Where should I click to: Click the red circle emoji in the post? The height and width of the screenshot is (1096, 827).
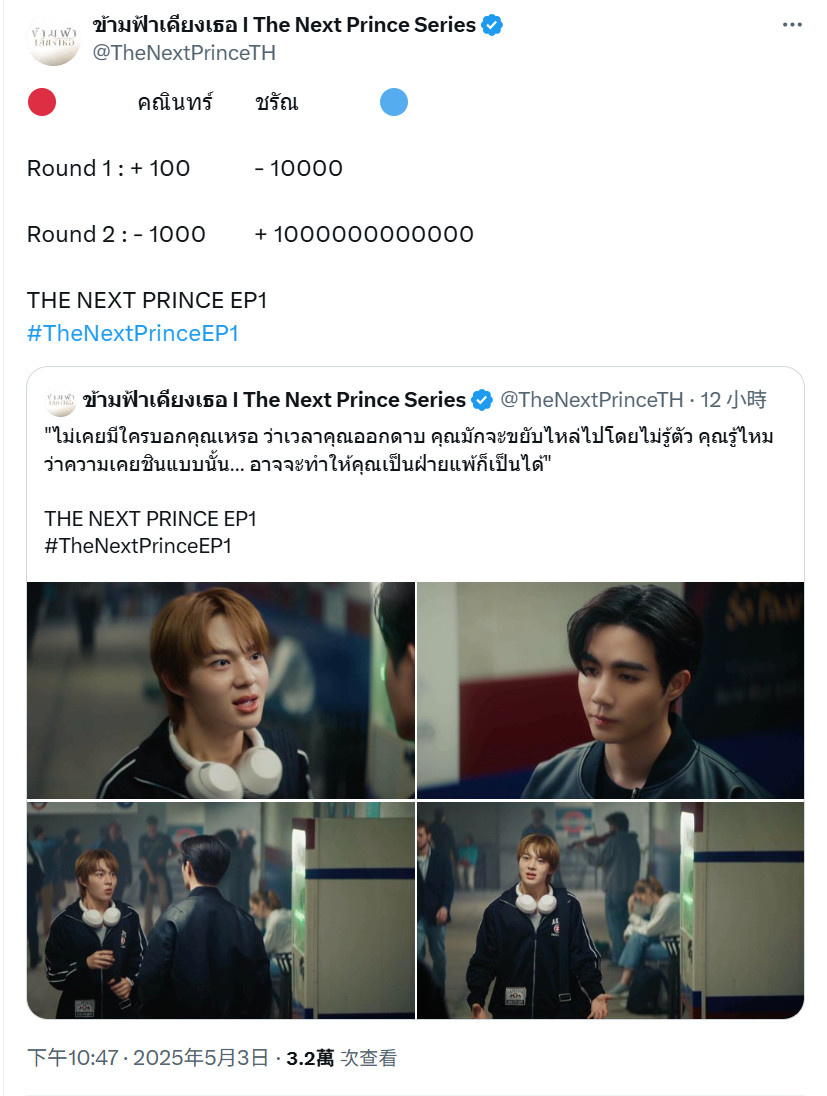click(42, 102)
